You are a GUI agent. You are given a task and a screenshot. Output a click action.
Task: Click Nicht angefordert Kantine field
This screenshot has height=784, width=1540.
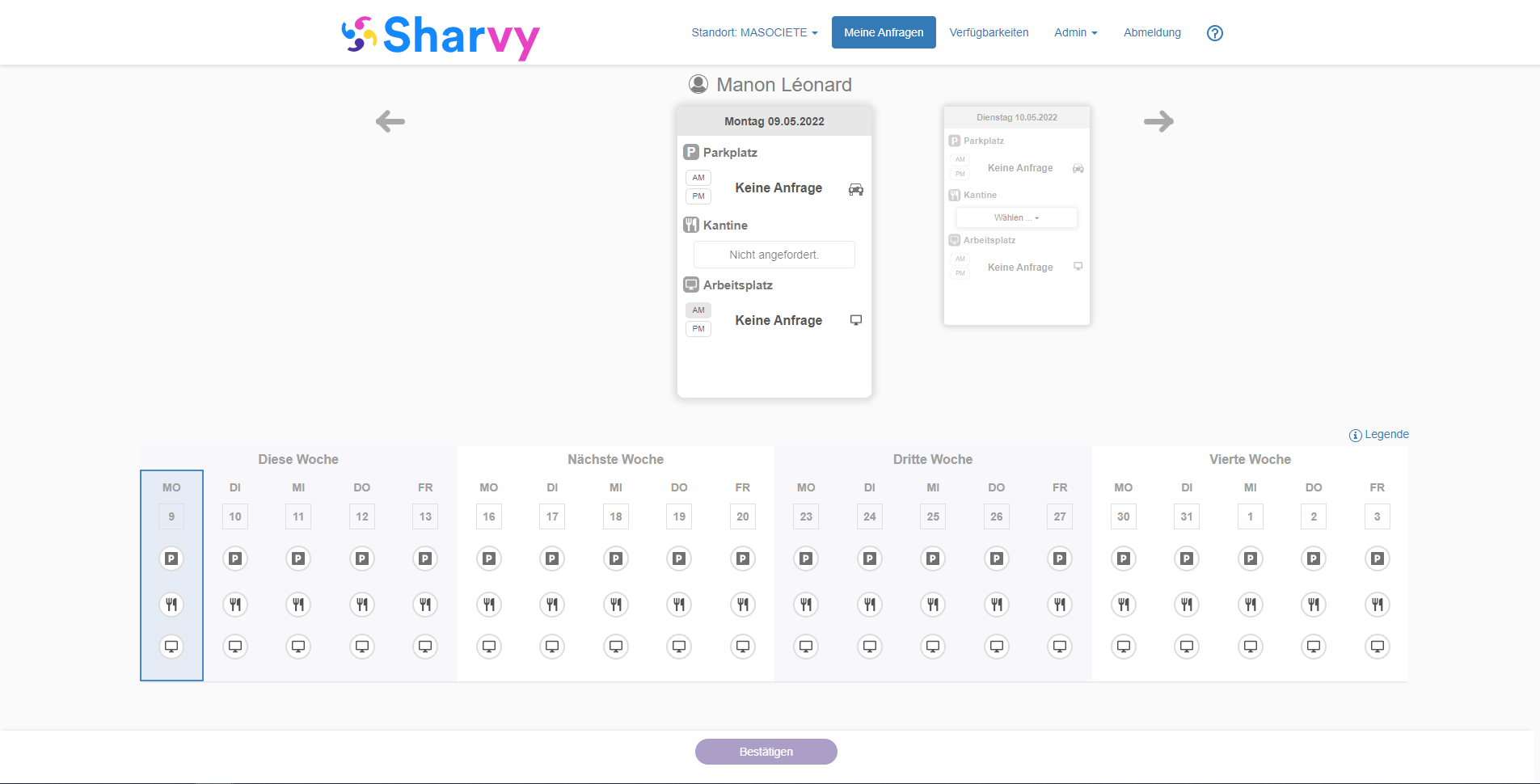pyautogui.click(x=774, y=255)
